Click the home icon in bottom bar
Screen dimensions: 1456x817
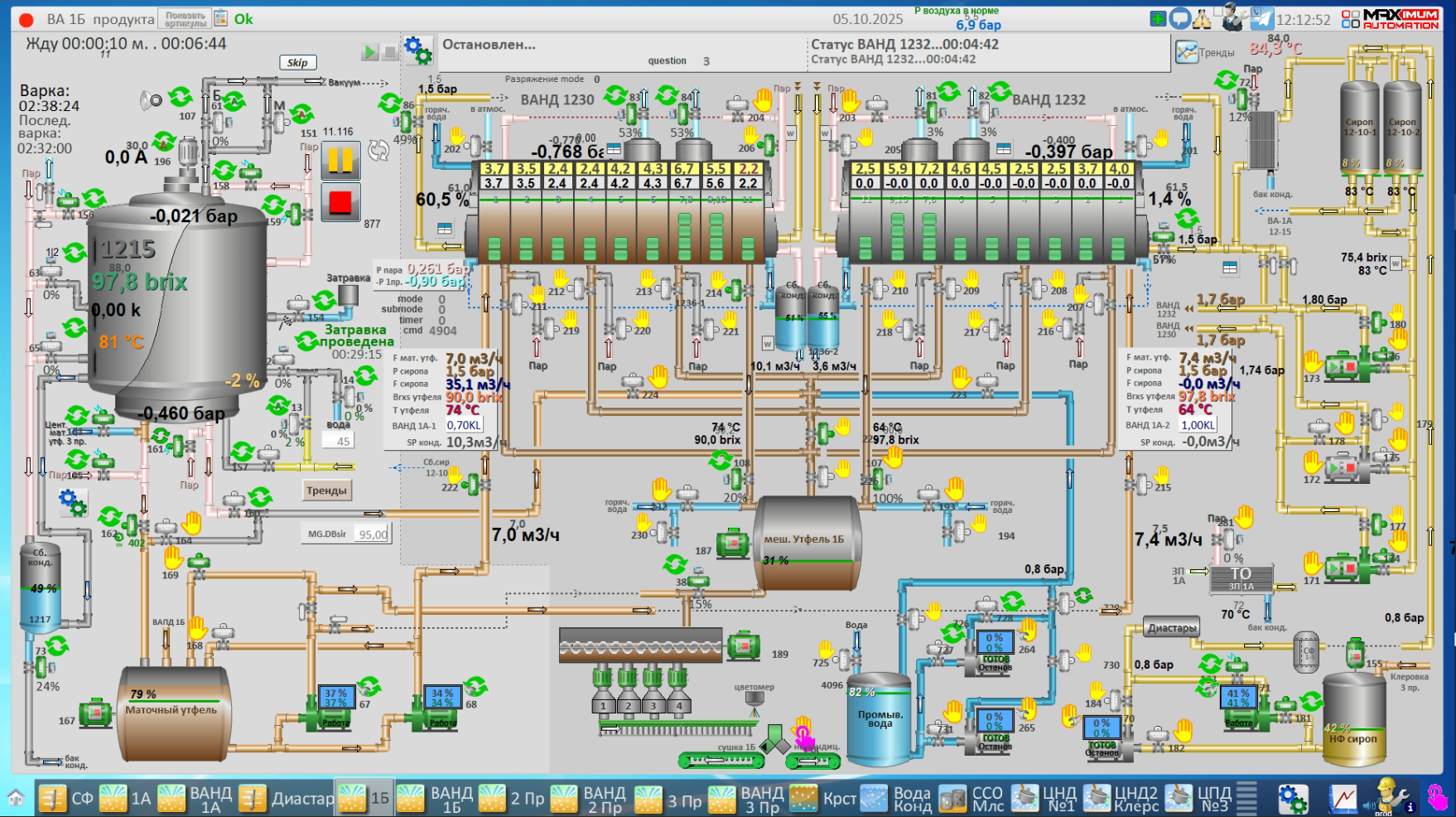click(16, 798)
